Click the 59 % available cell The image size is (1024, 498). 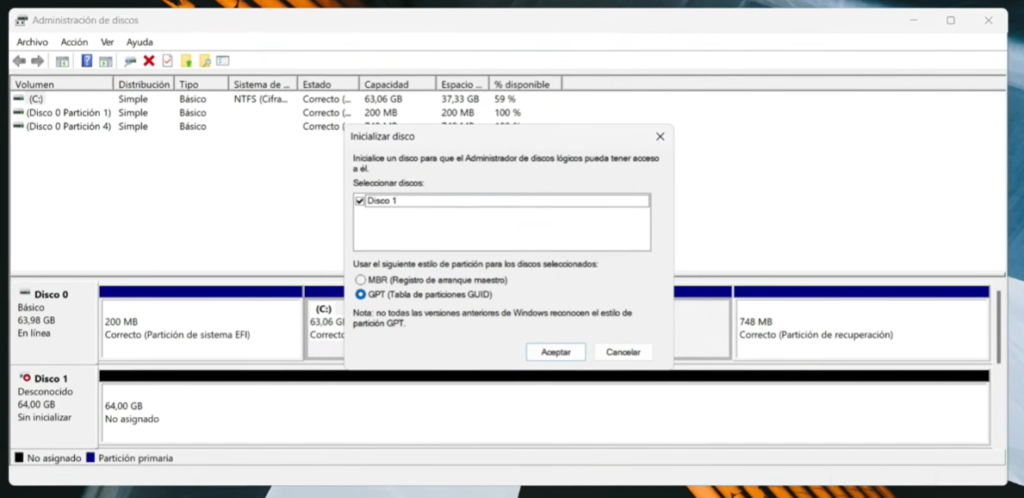(505, 99)
